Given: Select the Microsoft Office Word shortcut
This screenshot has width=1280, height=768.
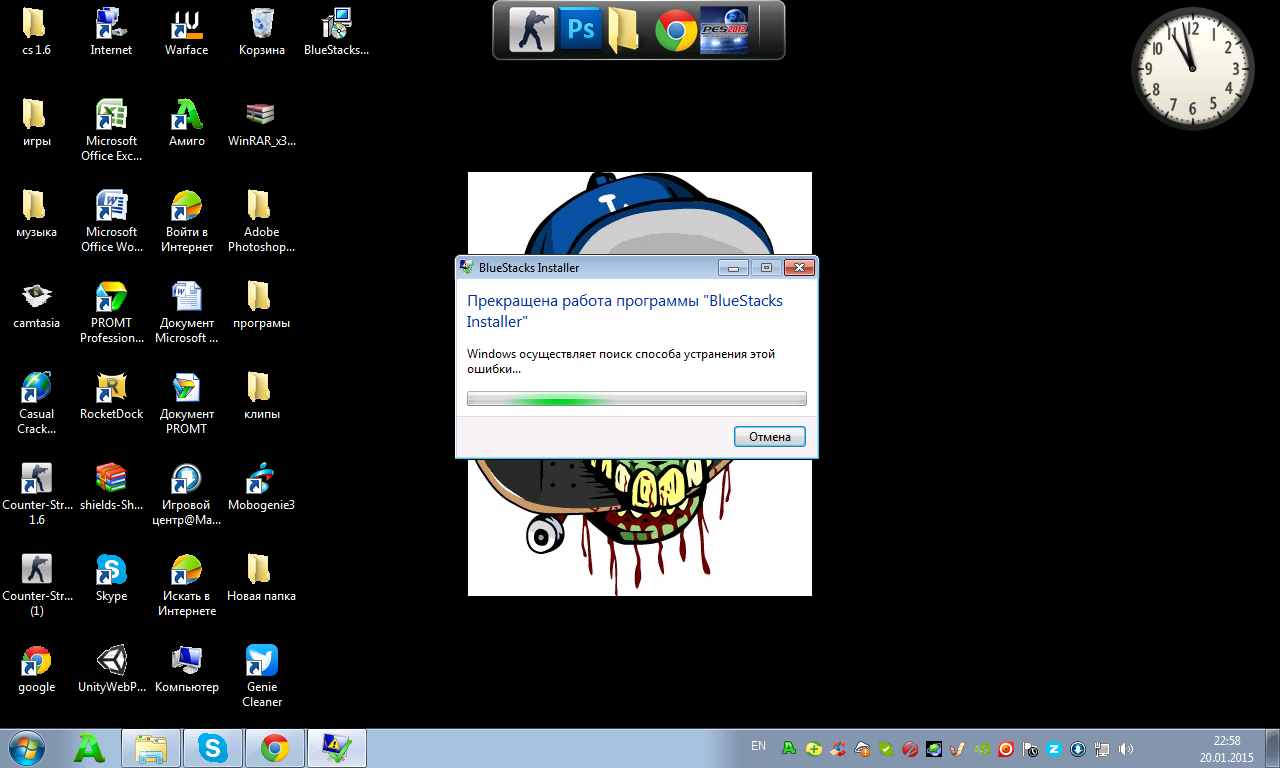Looking at the screenshot, I should click(111, 221).
